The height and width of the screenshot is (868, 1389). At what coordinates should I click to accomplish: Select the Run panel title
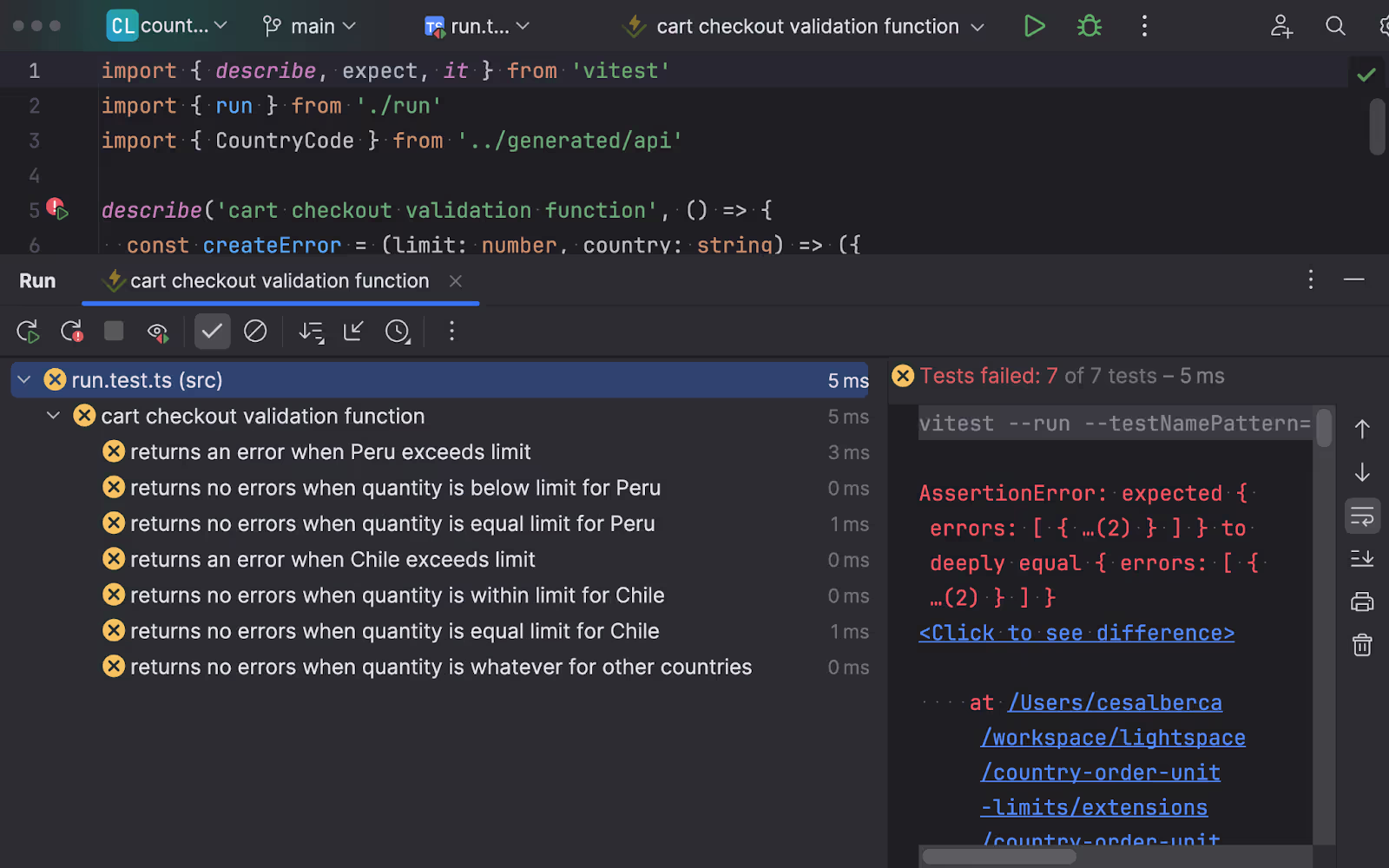[x=37, y=280]
